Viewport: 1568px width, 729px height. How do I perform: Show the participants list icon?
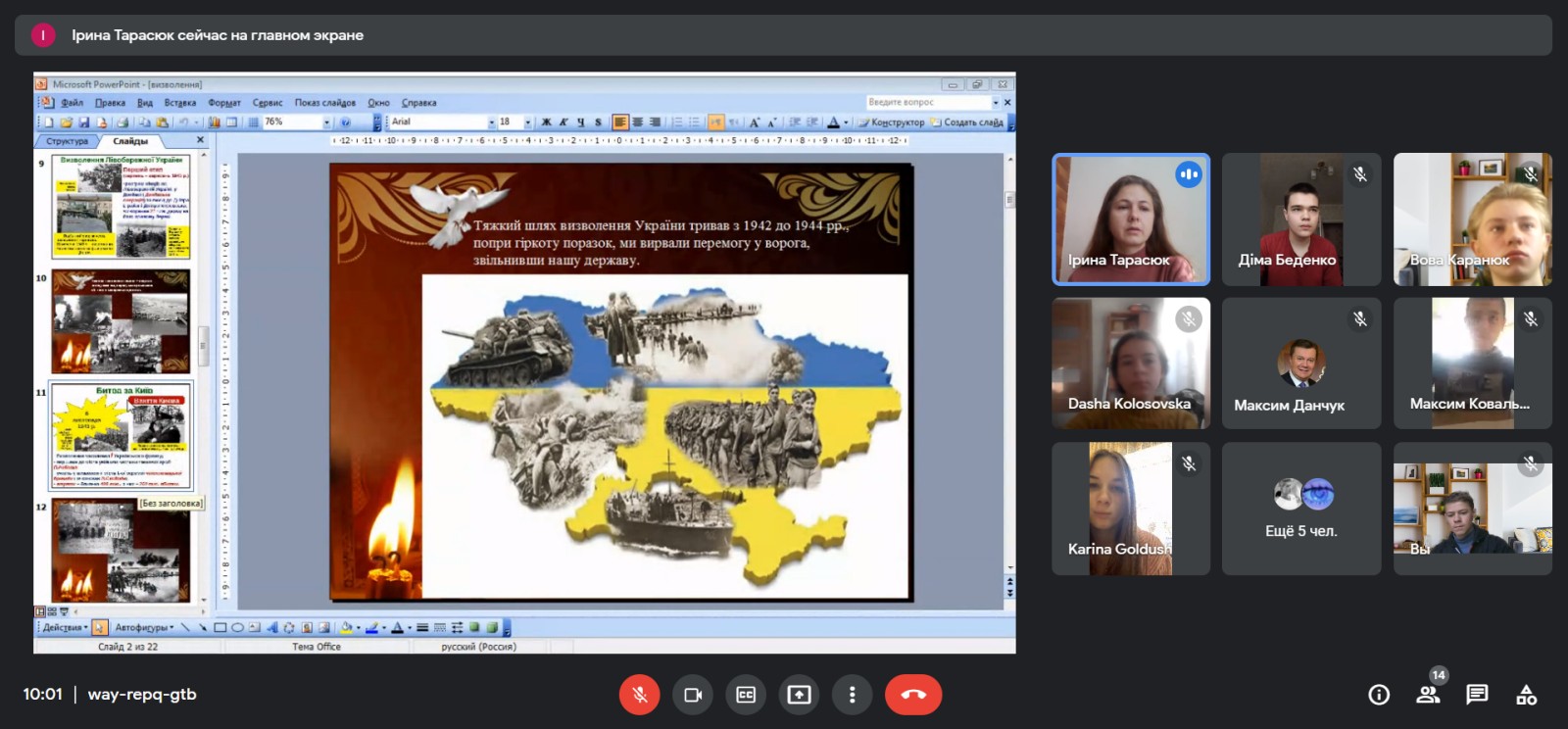[1428, 695]
